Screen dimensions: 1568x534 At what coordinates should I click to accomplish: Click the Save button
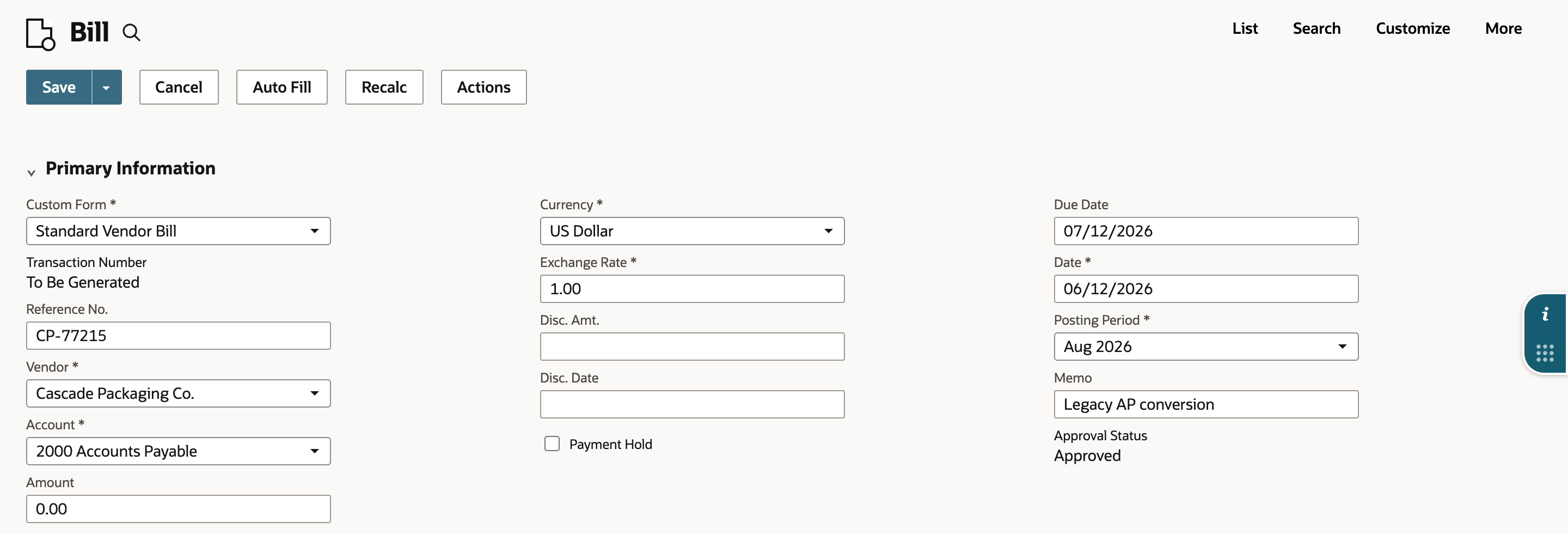click(x=59, y=87)
